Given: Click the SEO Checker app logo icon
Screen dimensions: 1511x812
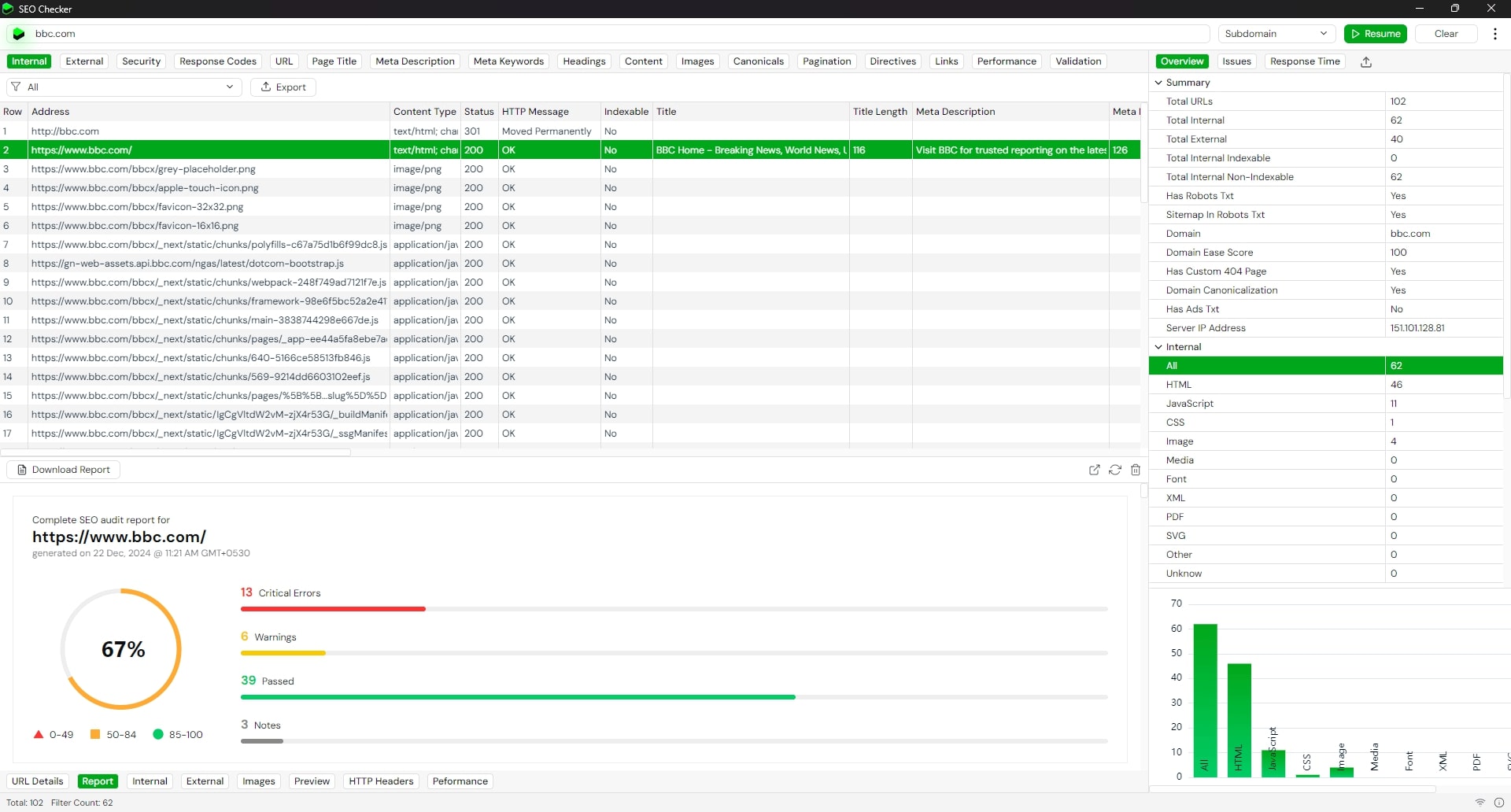Looking at the screenshot, I should click(8, 9).
